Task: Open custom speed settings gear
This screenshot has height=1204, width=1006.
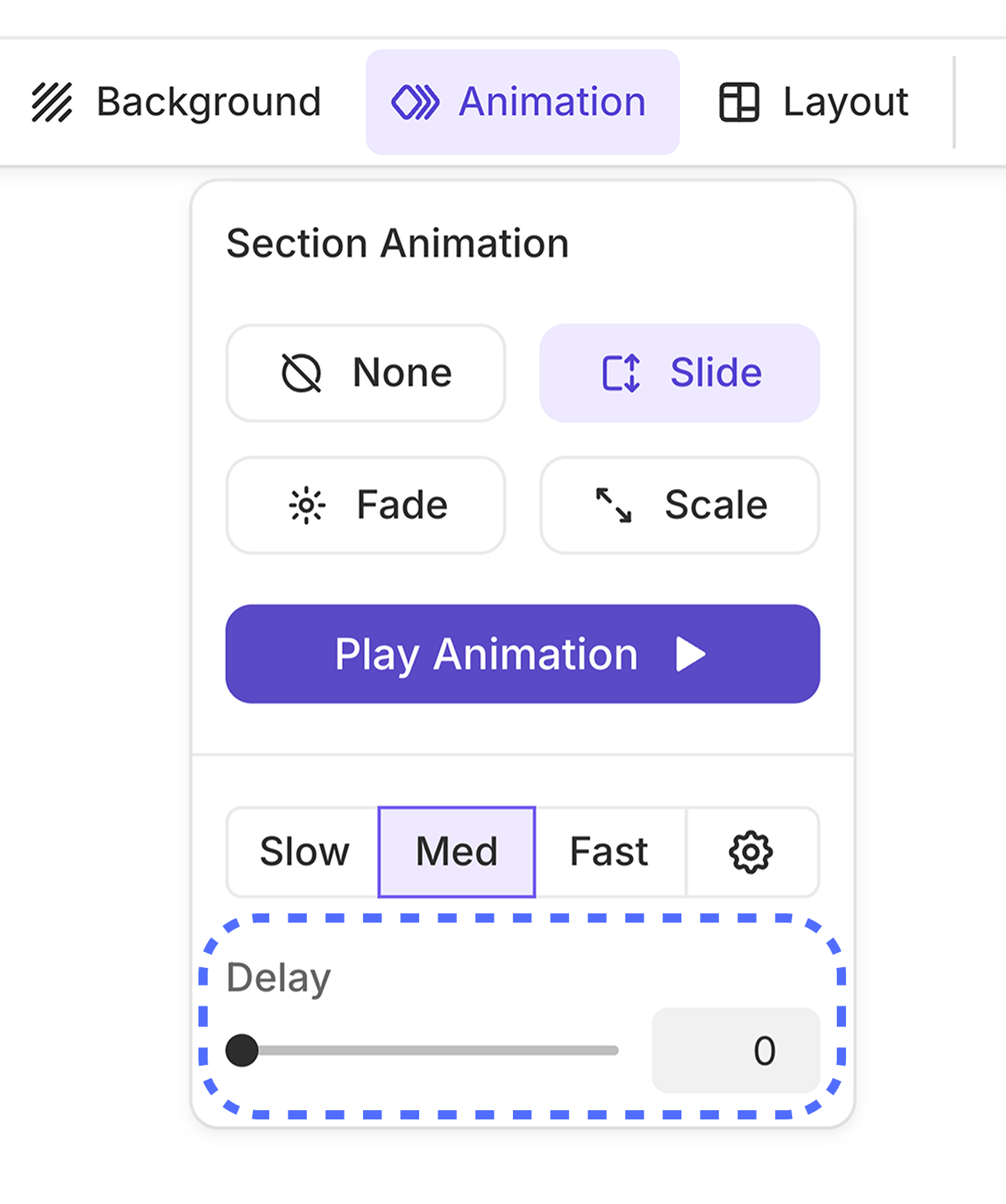Action: click(x=751, y=852)
